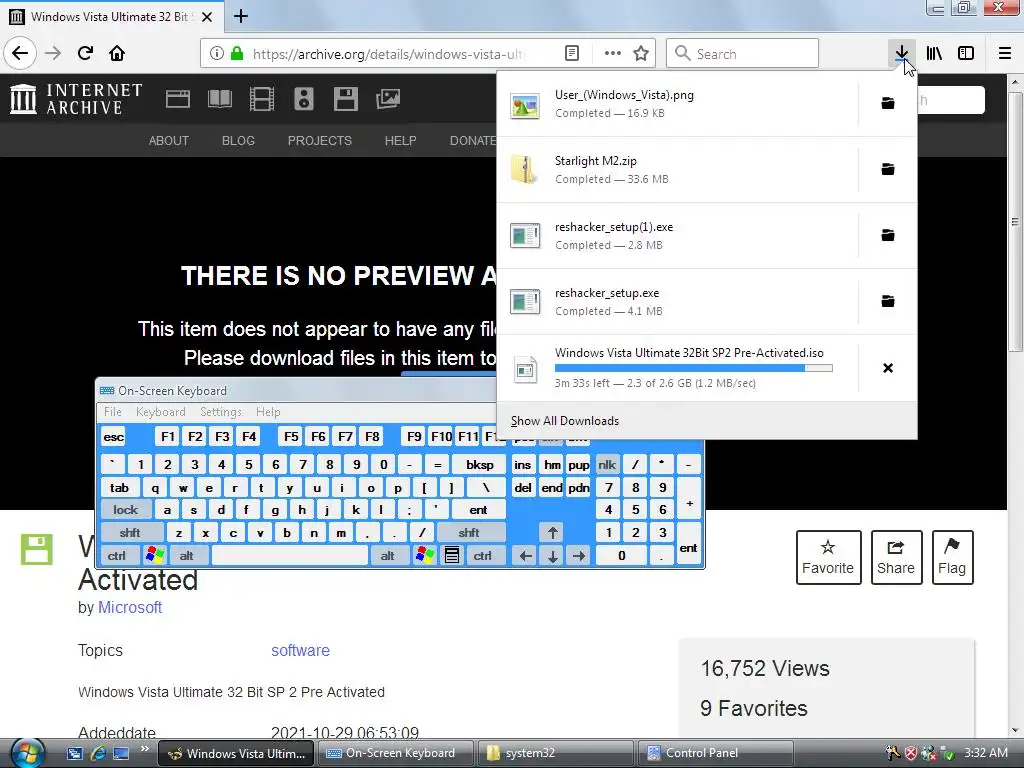Open the Settings menu in On-Screen Keyboard
The image size is (1024, 768).
pyautogui.click(x=221, y=412)
